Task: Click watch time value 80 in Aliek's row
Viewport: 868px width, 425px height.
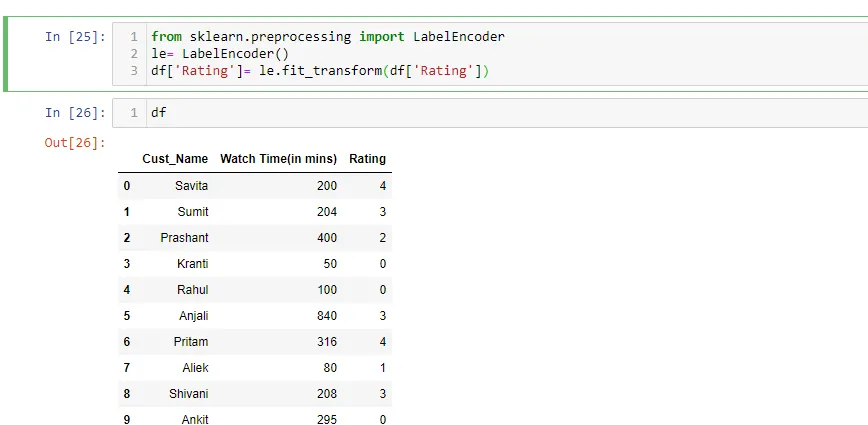Action: tap(330, 367)
